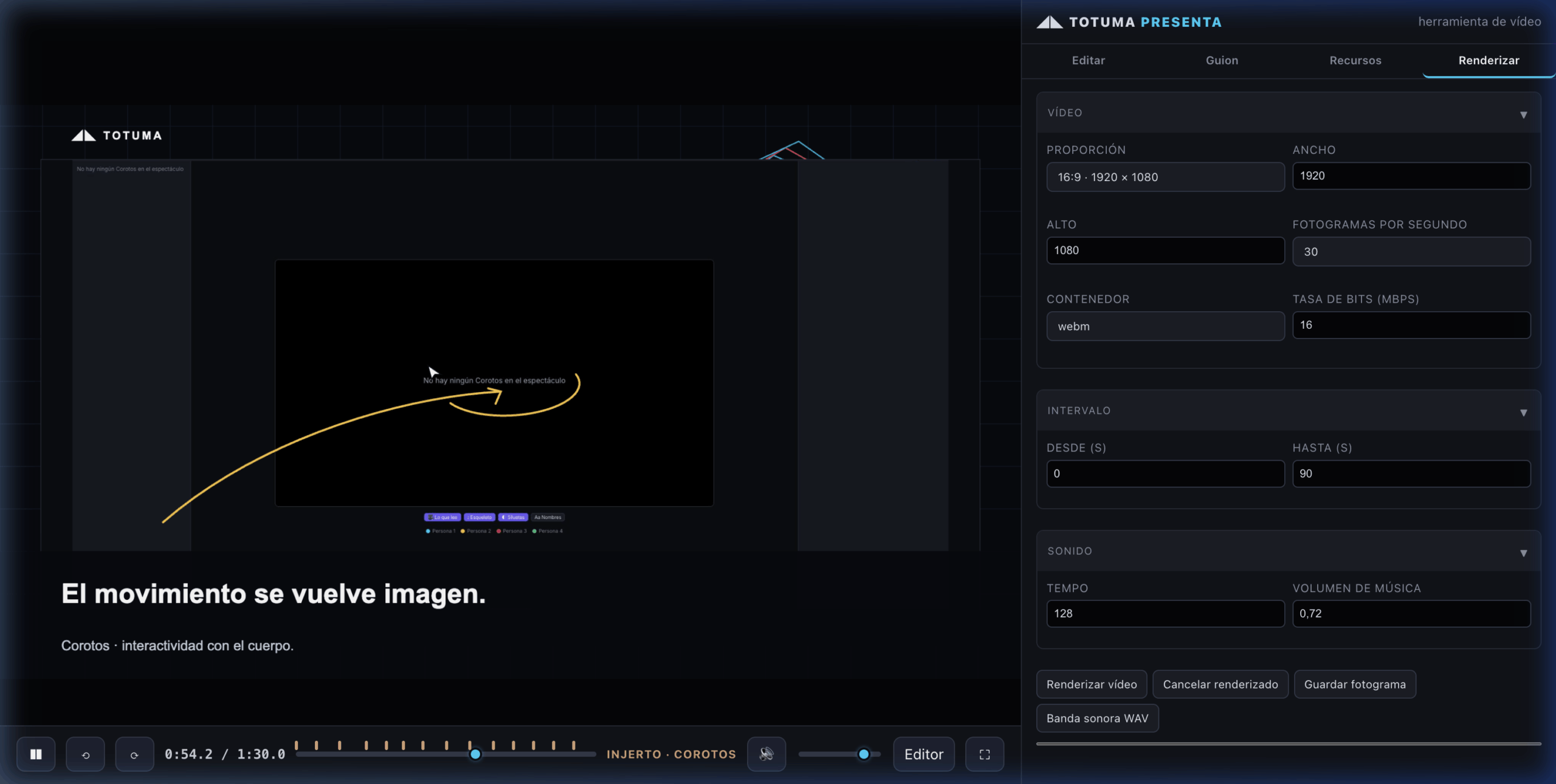Image resolution: width=1556 pixels, height=784 pixels.
Task: Select the Renderizar tab
Action: [x=1489, y=60]
